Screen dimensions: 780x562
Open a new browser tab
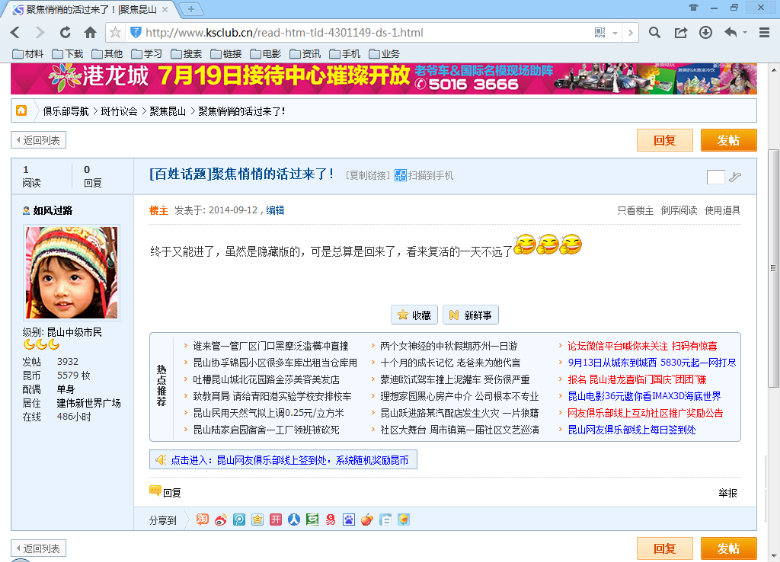pos(191,9)
